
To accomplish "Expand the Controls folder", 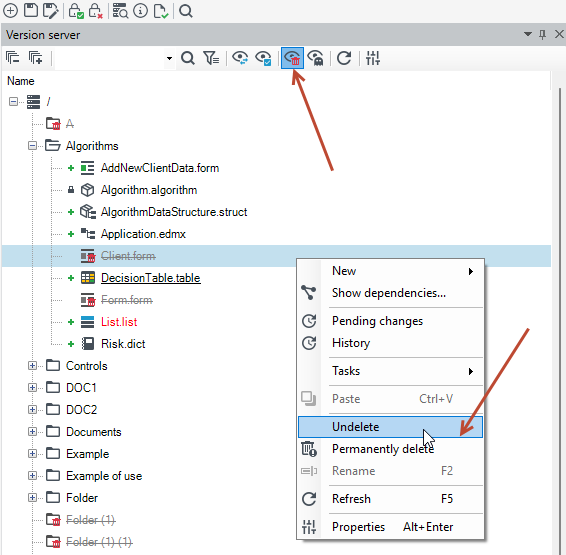I will tap(32, 366).
